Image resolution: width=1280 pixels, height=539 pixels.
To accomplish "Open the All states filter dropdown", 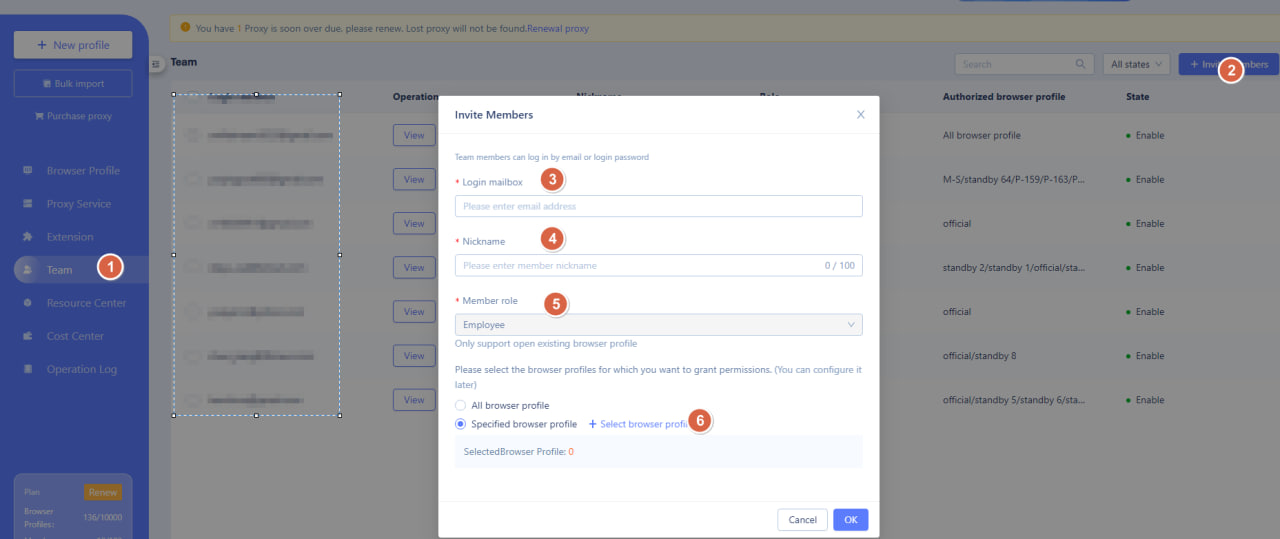I will 1137,64.
